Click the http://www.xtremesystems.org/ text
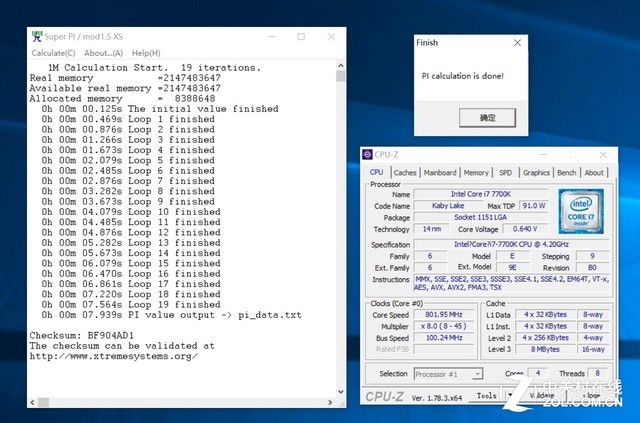 click(x=114, y=356)
